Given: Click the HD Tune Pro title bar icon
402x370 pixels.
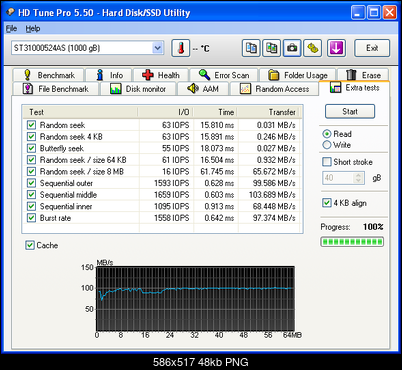Looking at the screenshot, I should point(11,12).
